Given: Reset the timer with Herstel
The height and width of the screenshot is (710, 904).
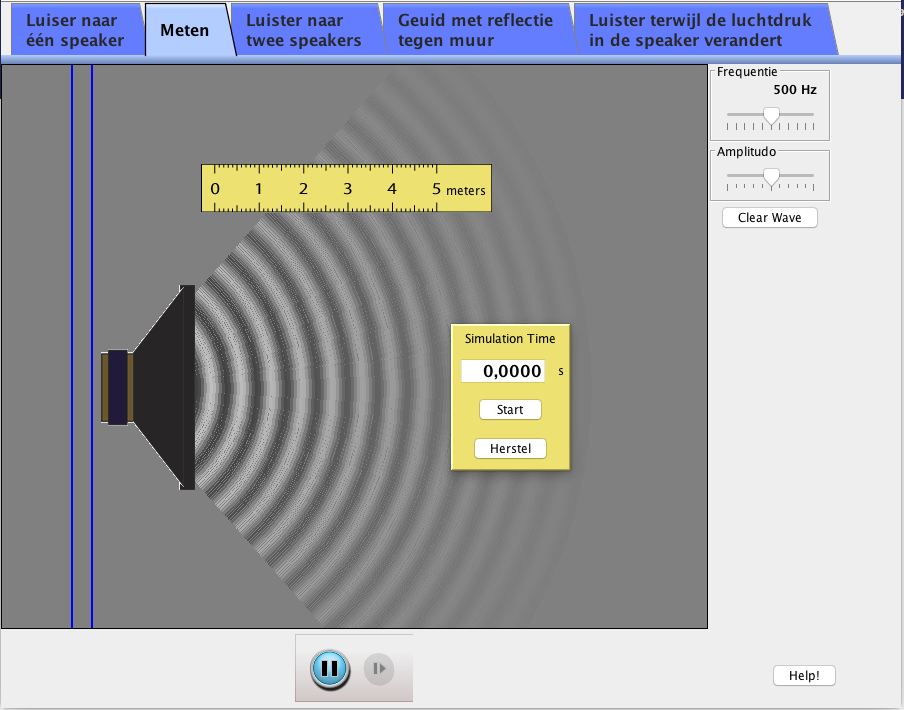Looking at the screenshot, I should tap(510, 449).
